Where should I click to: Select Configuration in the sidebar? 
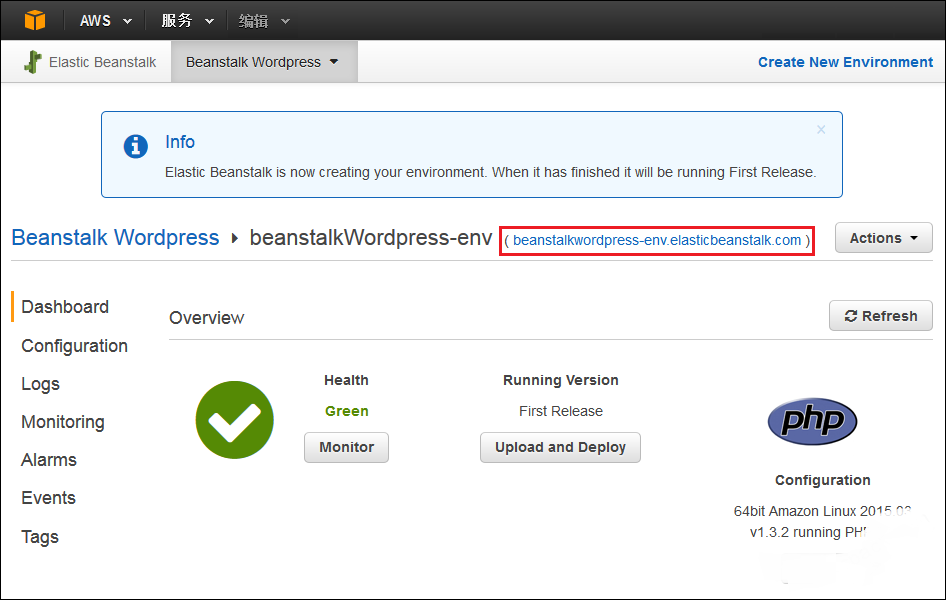click(75, 346)
